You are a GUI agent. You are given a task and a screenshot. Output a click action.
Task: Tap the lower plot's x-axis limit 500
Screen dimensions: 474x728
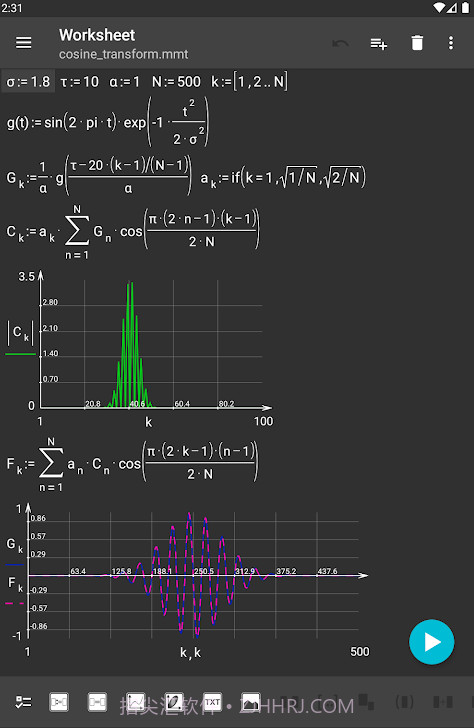[360, 651]
